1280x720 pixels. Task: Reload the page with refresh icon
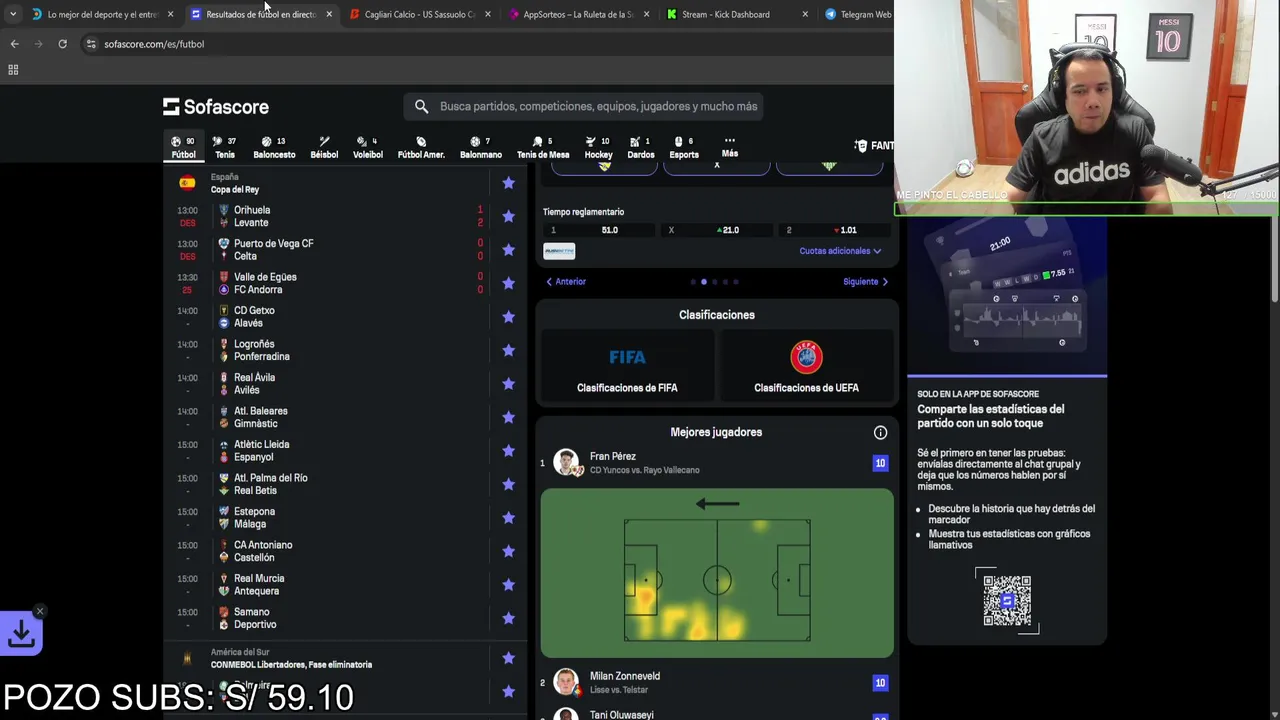pyautogui.click(x=62, y=44)
